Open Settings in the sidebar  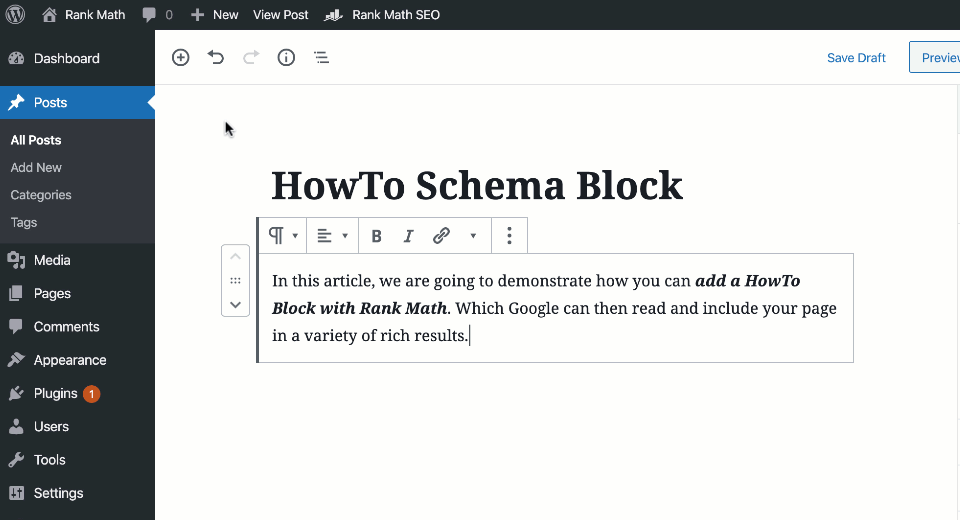click(x=77, y=493)
